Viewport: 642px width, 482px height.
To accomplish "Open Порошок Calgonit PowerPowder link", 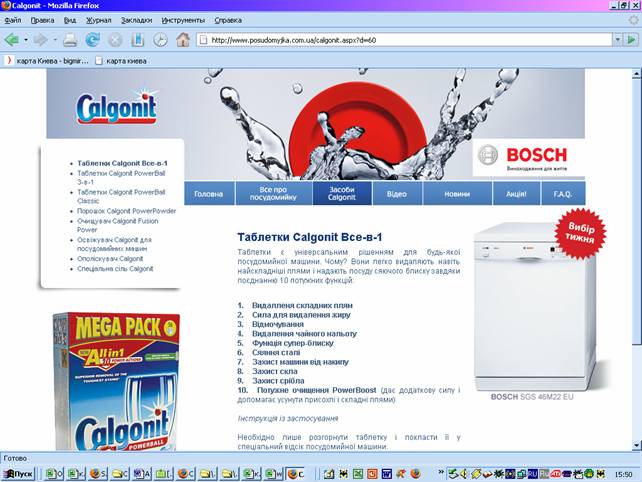I will pyautogui.click(x=126, y=211).
